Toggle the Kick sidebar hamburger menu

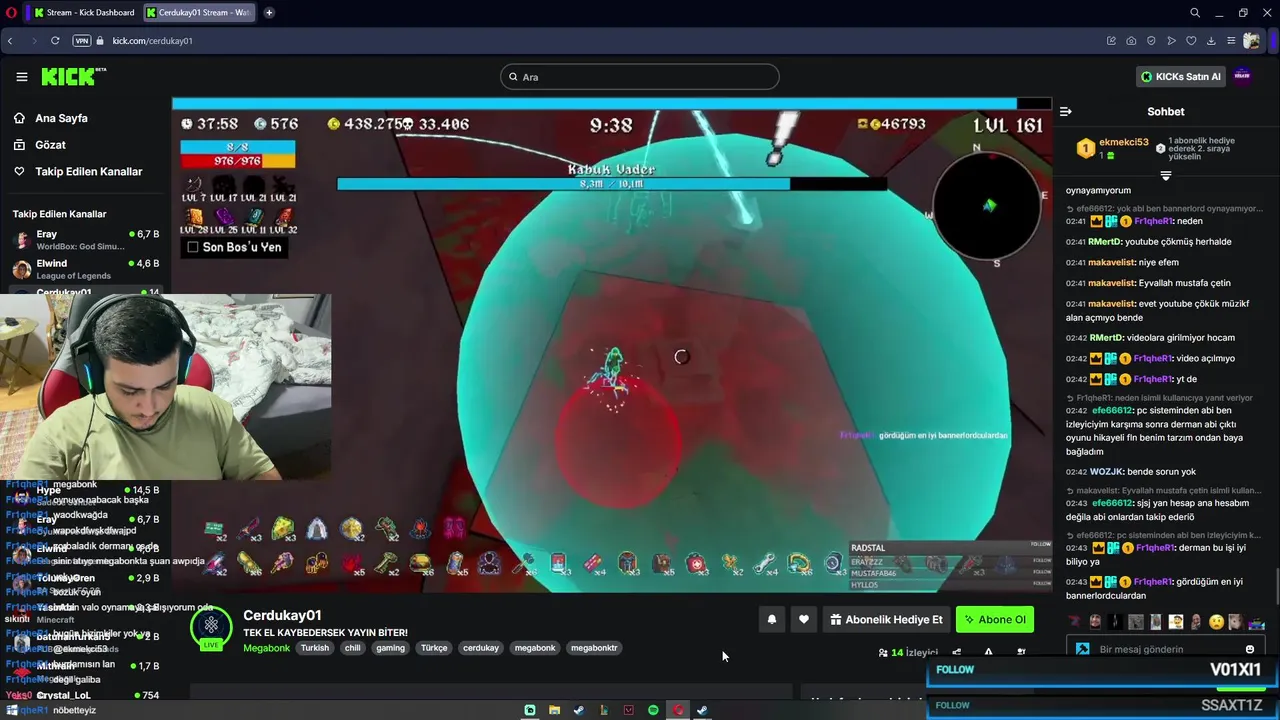21,77
